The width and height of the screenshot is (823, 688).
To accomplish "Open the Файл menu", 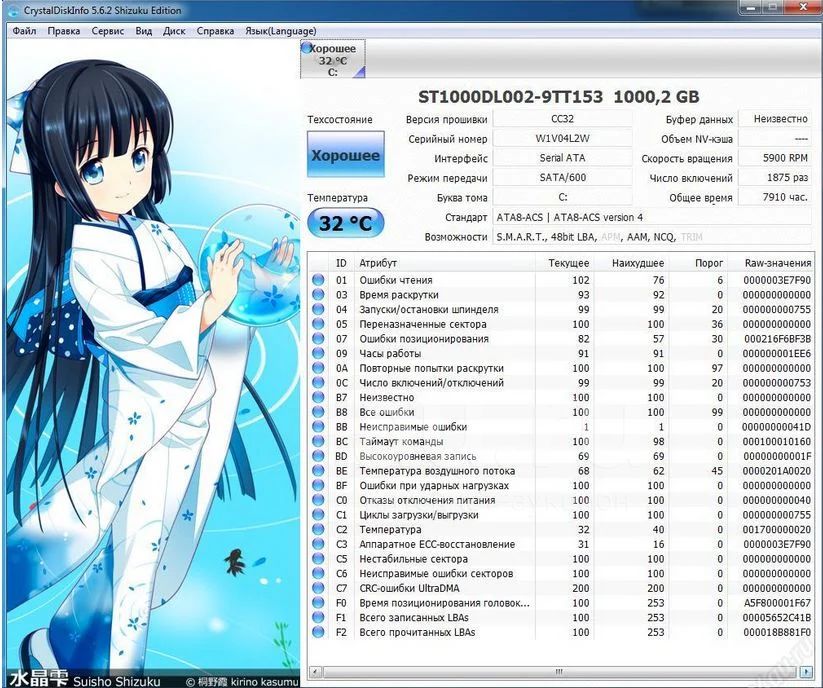I will (24, 31).
